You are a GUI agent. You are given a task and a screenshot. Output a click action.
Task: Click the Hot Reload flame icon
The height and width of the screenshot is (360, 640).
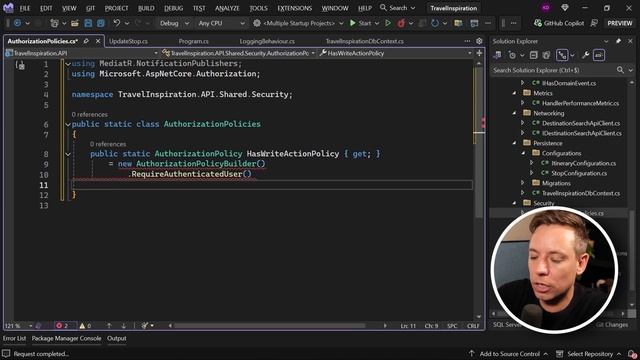point(401,23)
